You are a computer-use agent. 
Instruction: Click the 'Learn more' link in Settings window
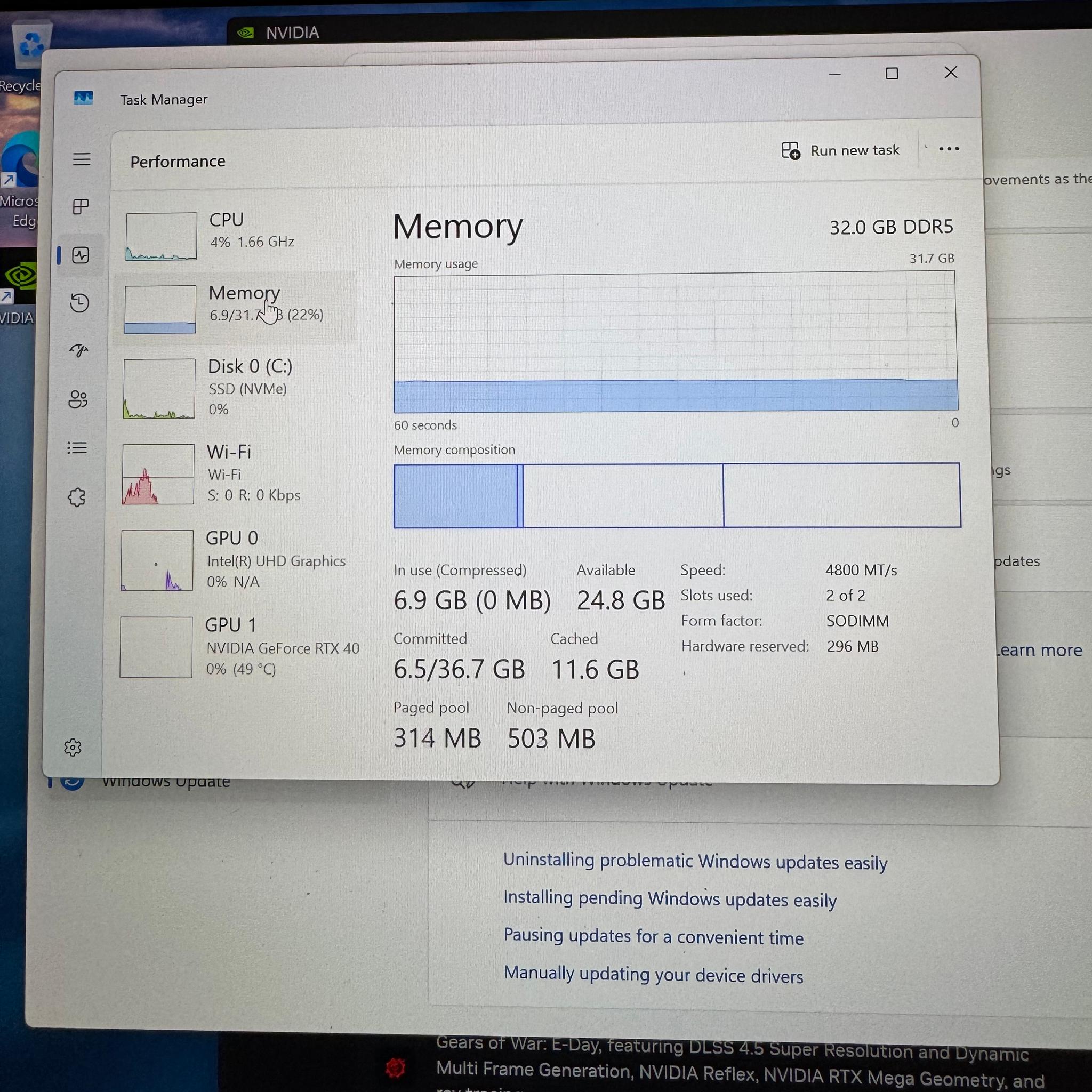pos(1040,651)
